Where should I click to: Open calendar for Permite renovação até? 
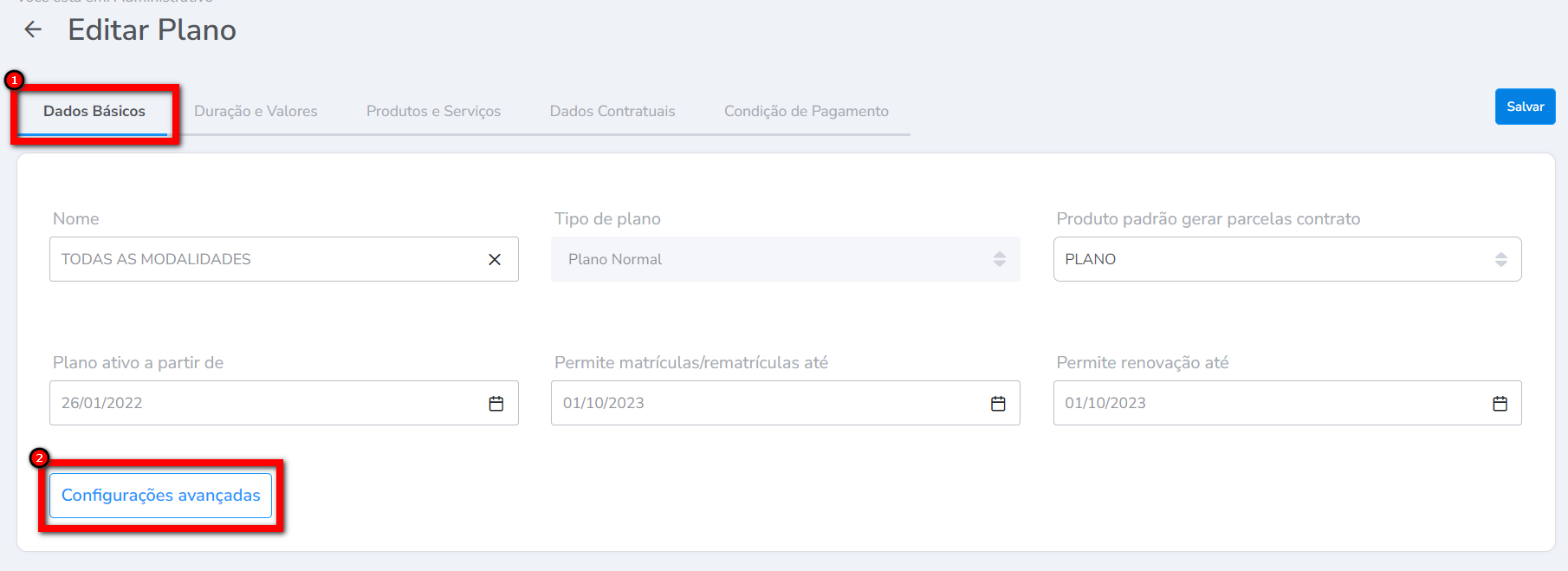pos(1500,404)
